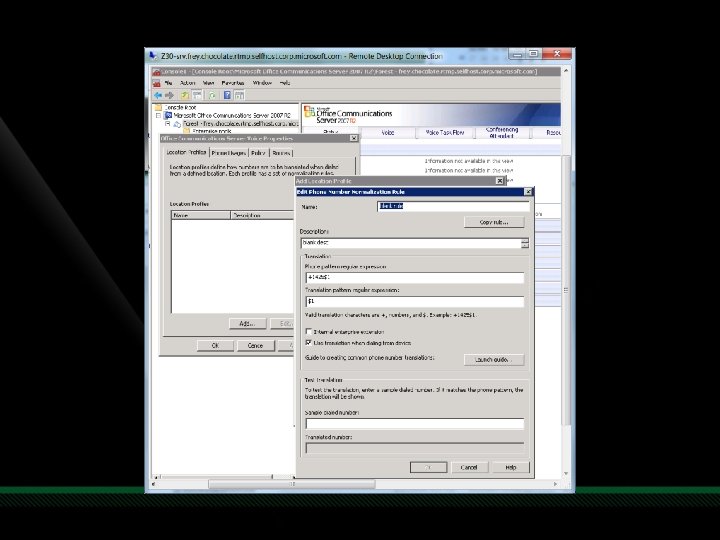Screen dimensions: 720x540
Task: Click the console system icon left of File menu
Action: [157, 84]
